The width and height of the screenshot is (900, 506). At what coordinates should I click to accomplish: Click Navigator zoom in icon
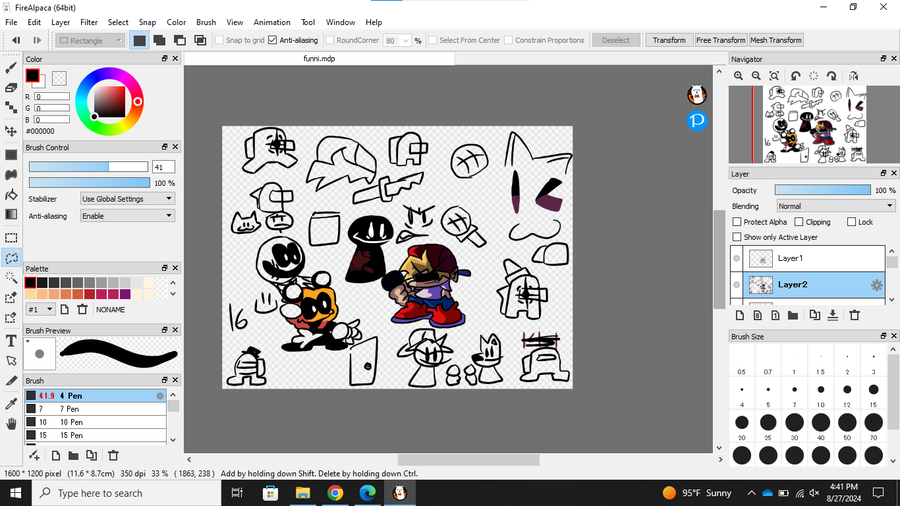[x=738, y=76]
